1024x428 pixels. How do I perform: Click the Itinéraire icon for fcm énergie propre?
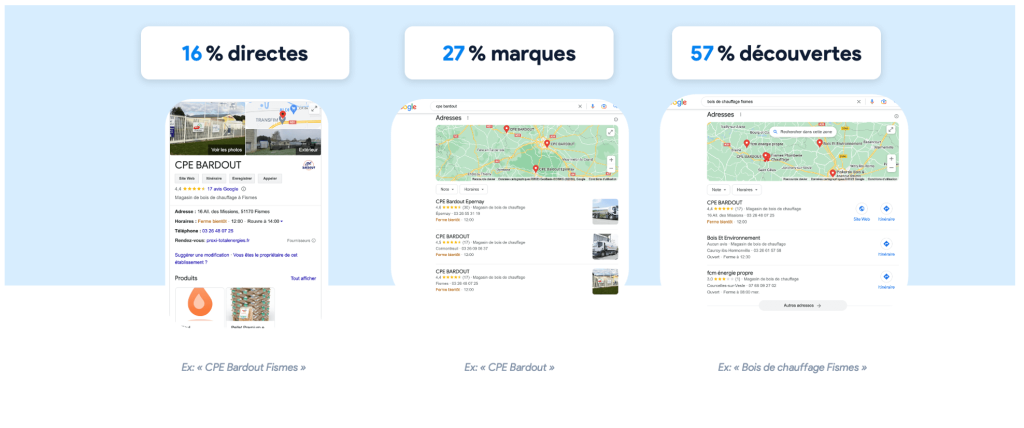point(886,277)
